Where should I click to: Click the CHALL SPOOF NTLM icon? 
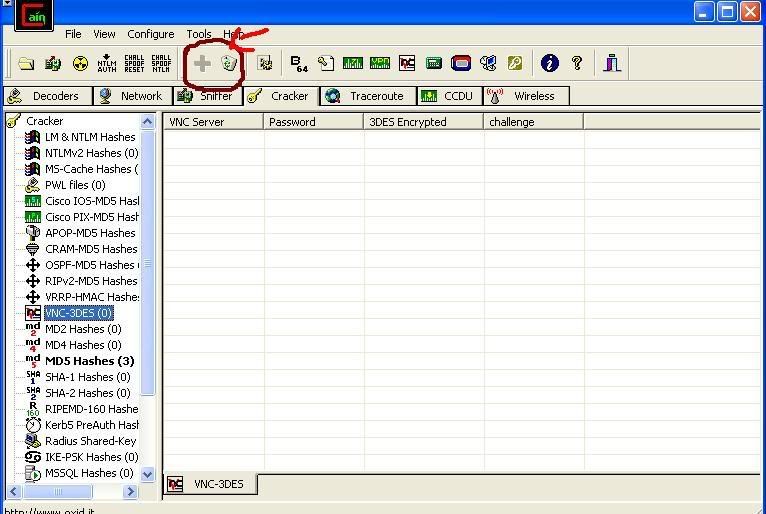(x=161, y=64)
